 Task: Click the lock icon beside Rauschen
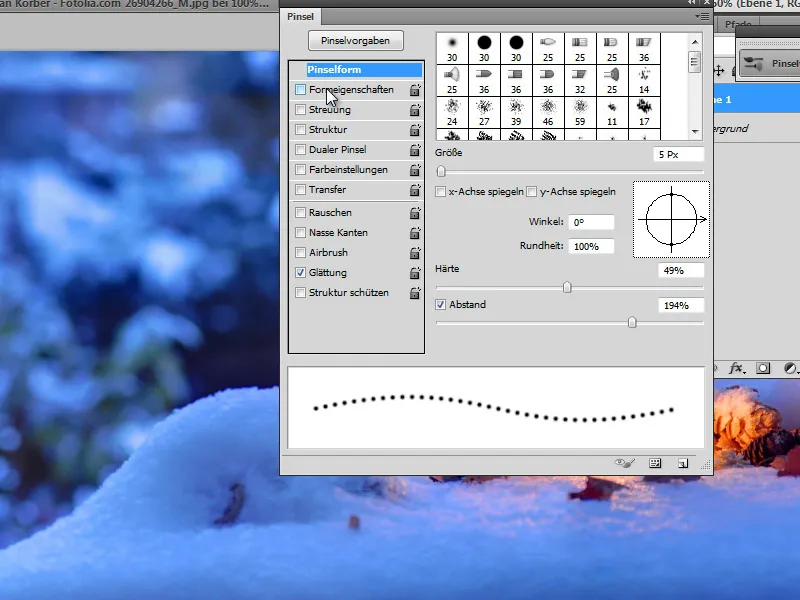[x=415, y=213]
